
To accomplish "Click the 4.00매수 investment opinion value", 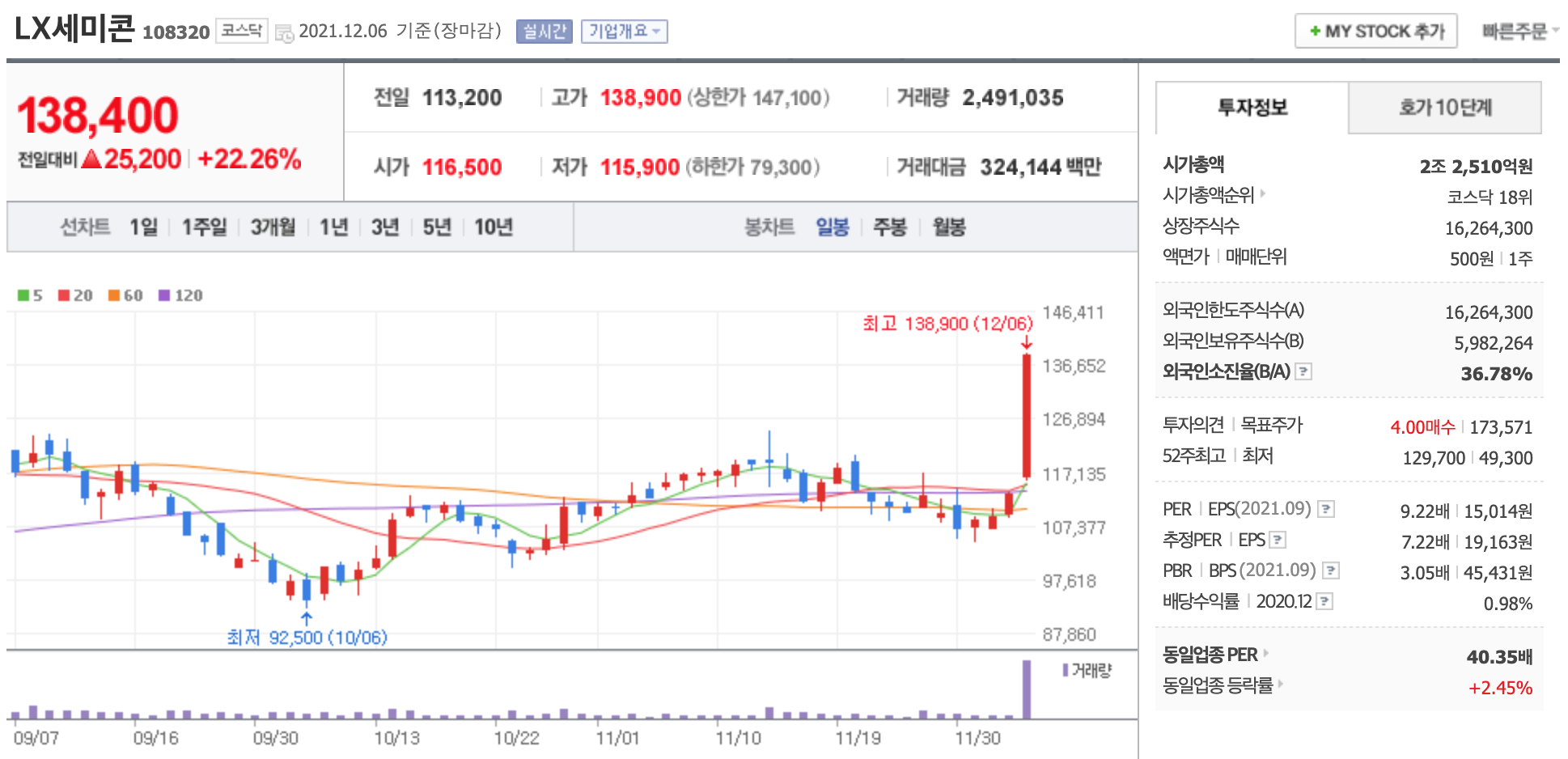I will pos(1422,426).
